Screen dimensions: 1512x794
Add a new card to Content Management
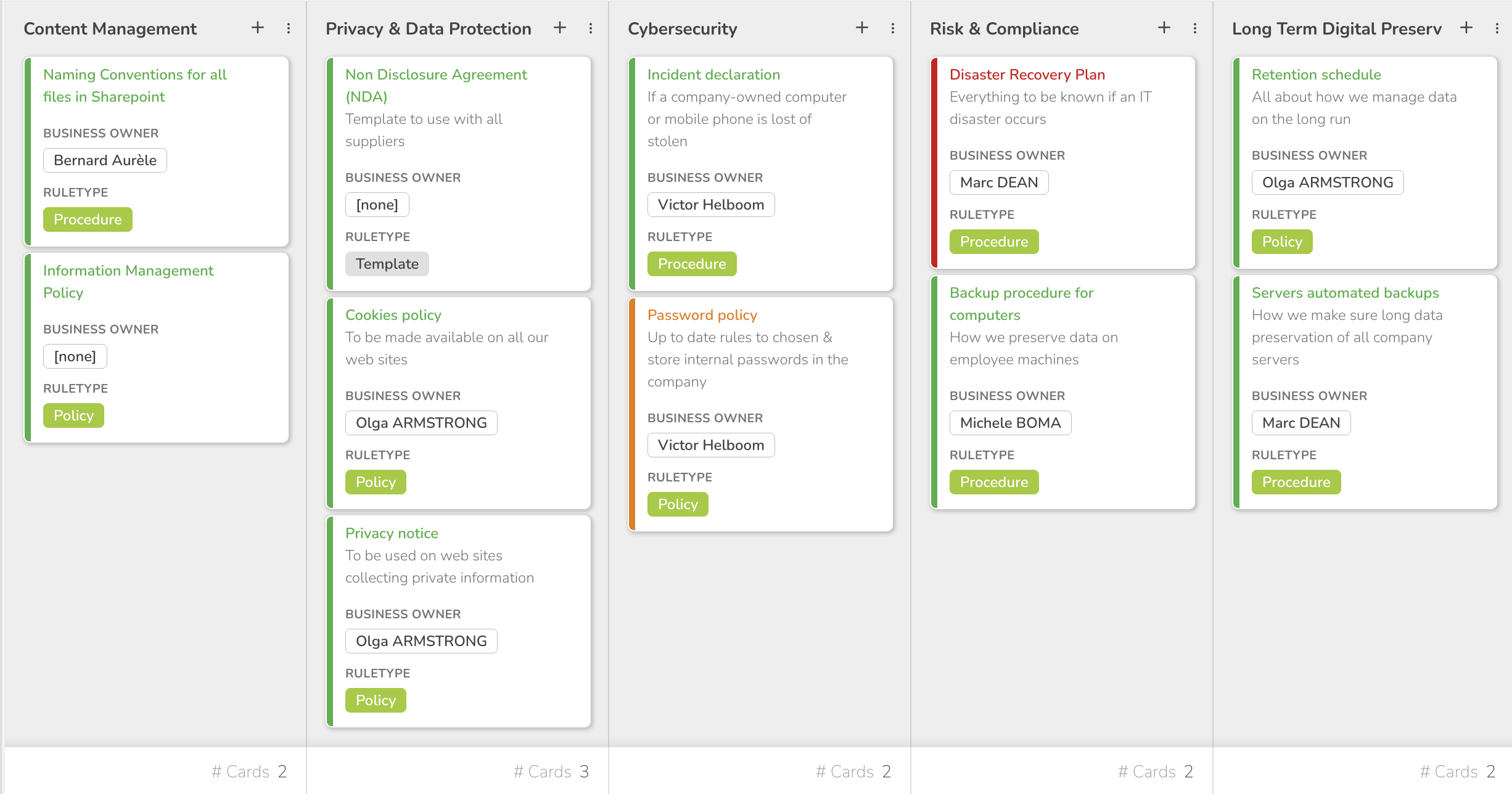257,28
